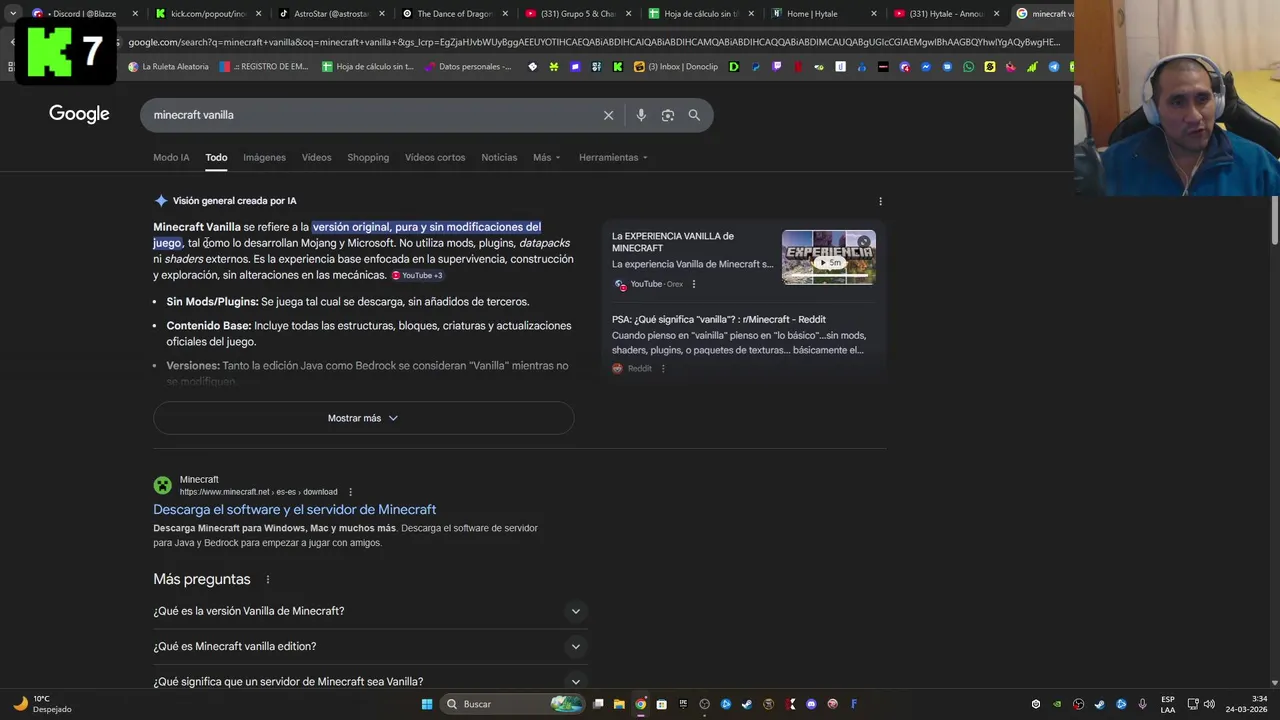
Task: Open the WhatsApp bookmark icon
Action: click(x=968, y=67)
